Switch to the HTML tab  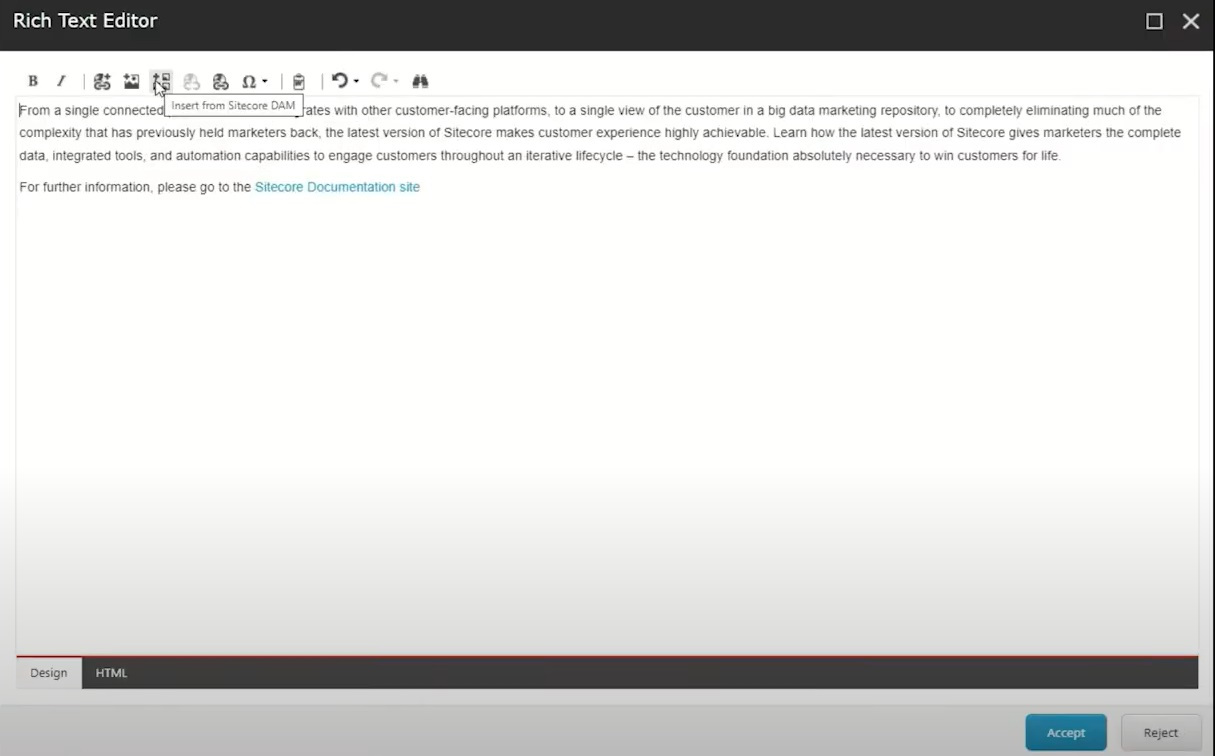click(x=111, y=673)
